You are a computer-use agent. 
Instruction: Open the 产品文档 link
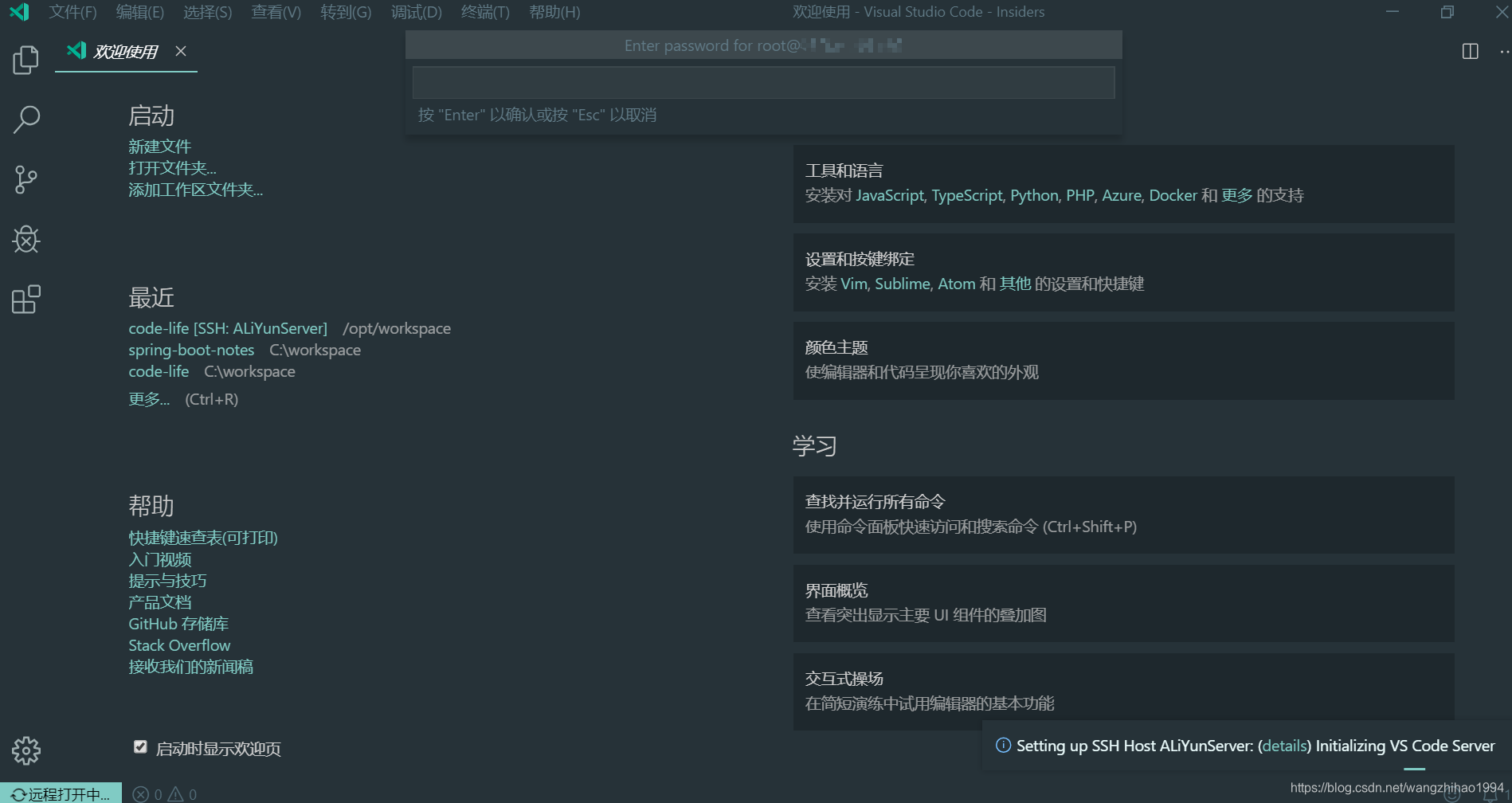click(x=159, y=602)
